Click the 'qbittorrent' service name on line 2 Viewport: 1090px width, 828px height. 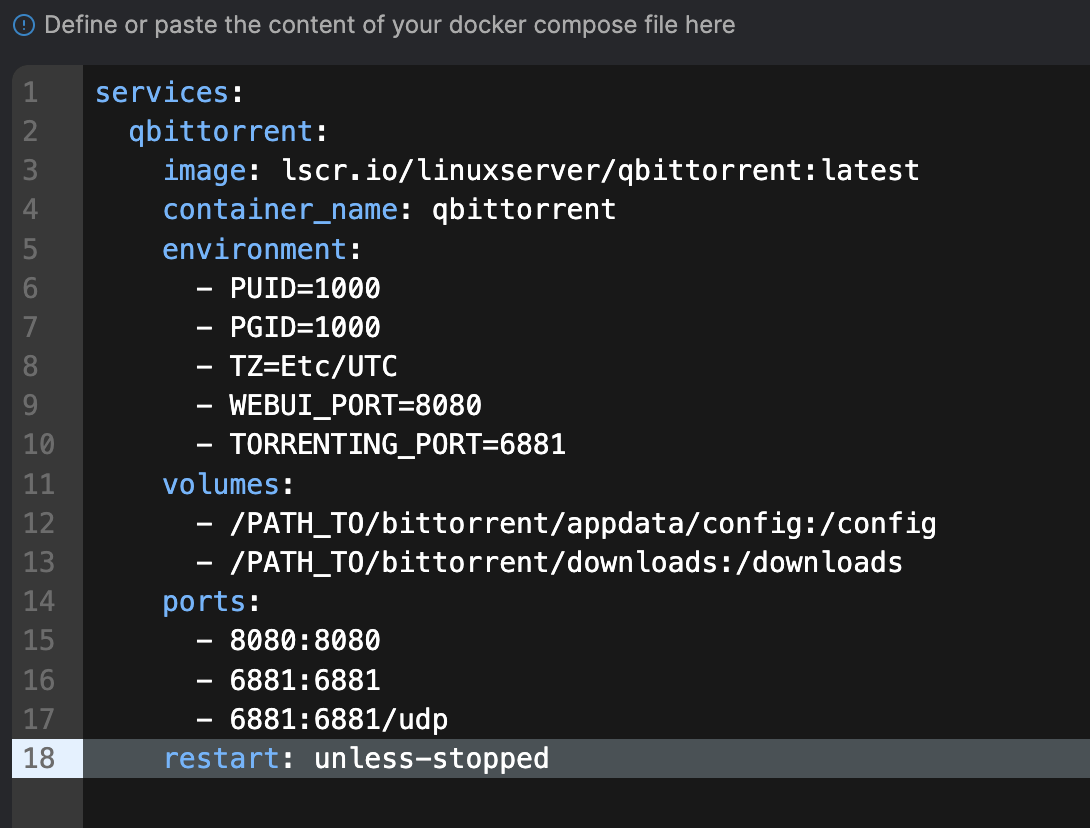pos(221,132)
